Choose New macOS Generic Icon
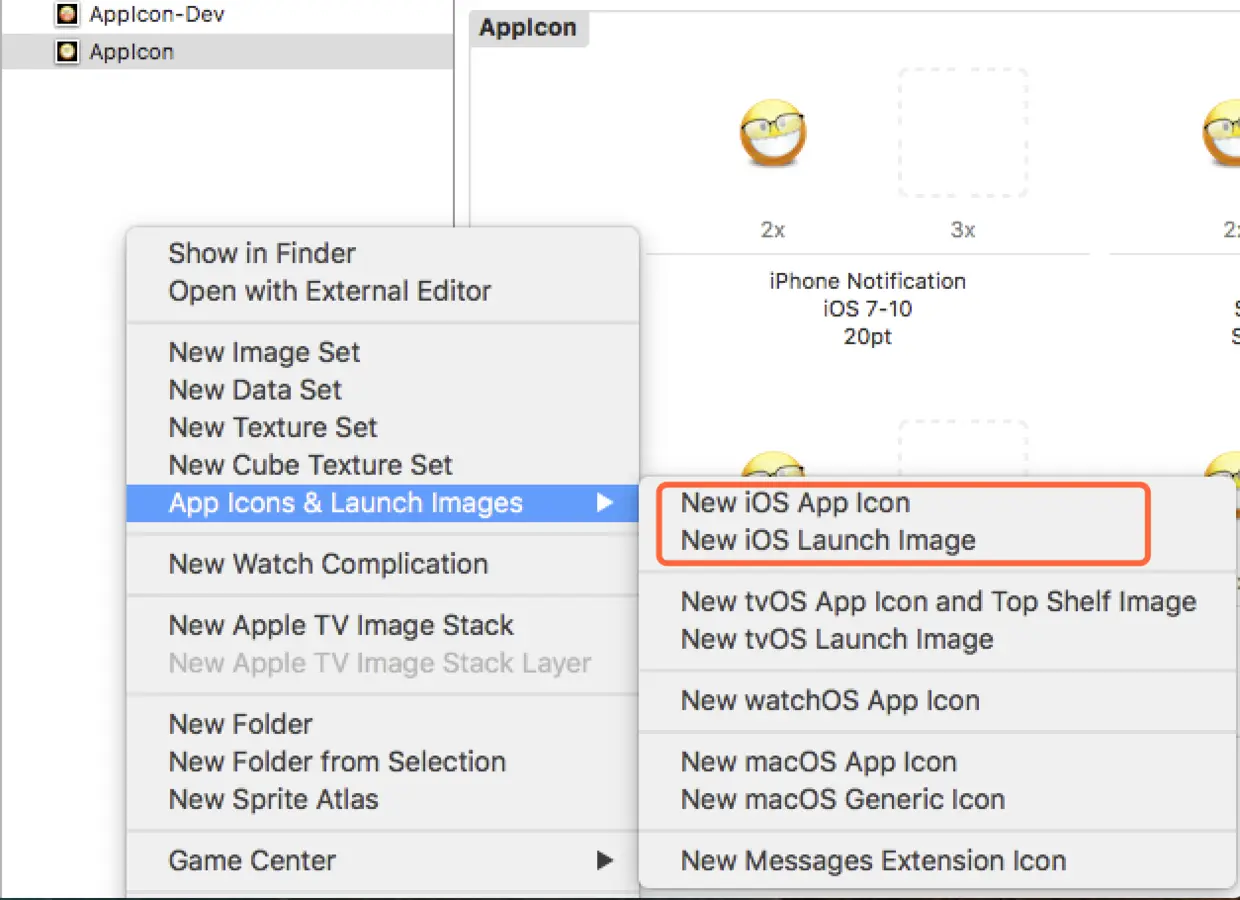 (x=842, y=800)
